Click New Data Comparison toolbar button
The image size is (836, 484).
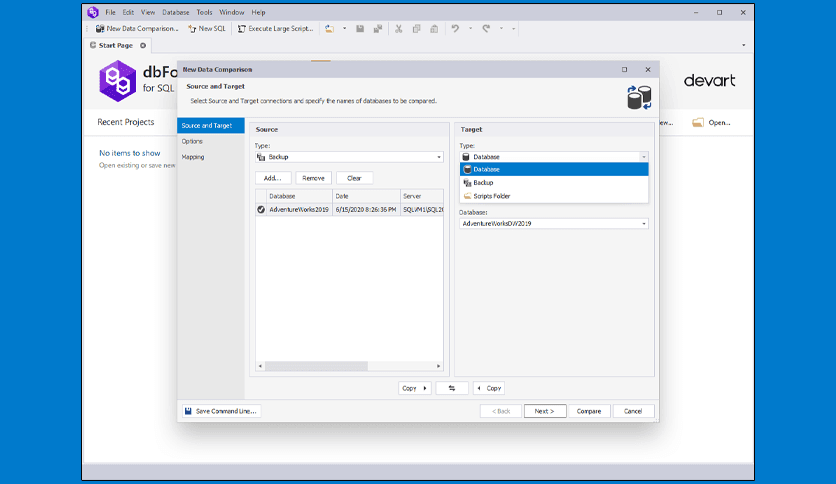coord(137,29)
